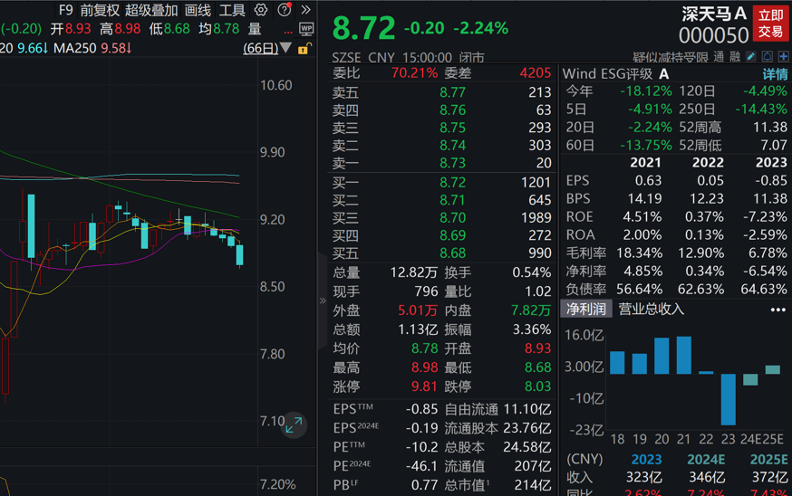Image resolution: width=792 pixels, height=496 pixels.
Task: Click the Wind ESG评级 label
Action: 608,74
